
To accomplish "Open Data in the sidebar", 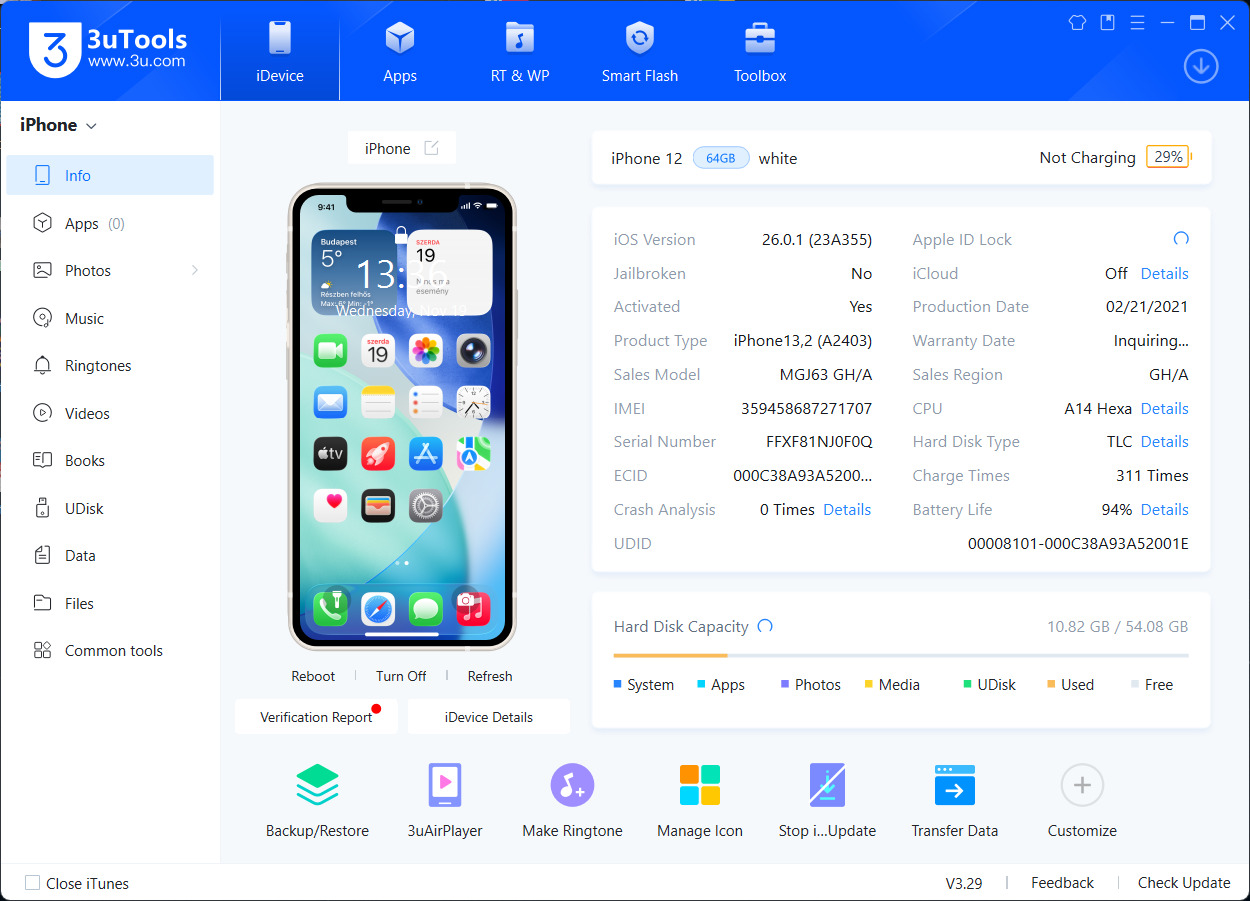I will (x=110, y=555).
